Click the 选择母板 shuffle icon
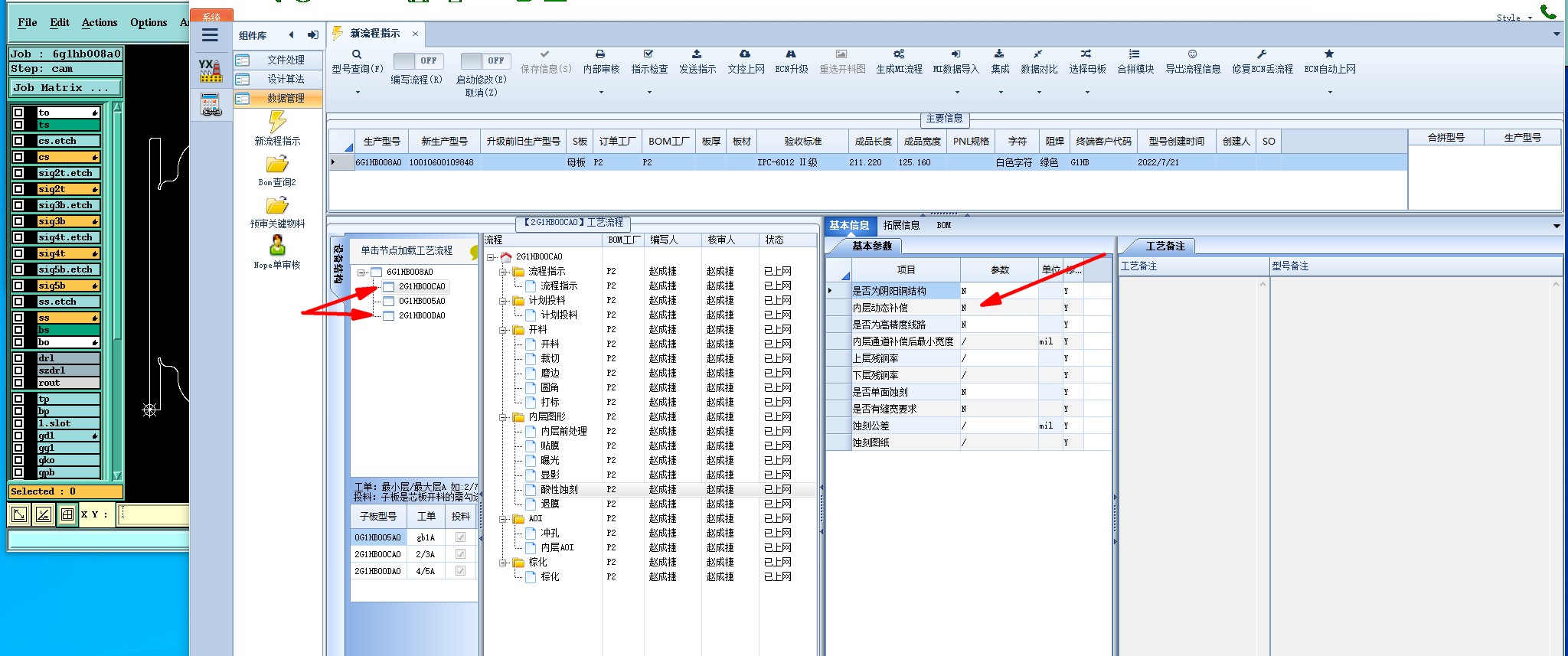The height and width of the screenshot is (656, 1568). pyautogui.click(x=1086, y=54)
